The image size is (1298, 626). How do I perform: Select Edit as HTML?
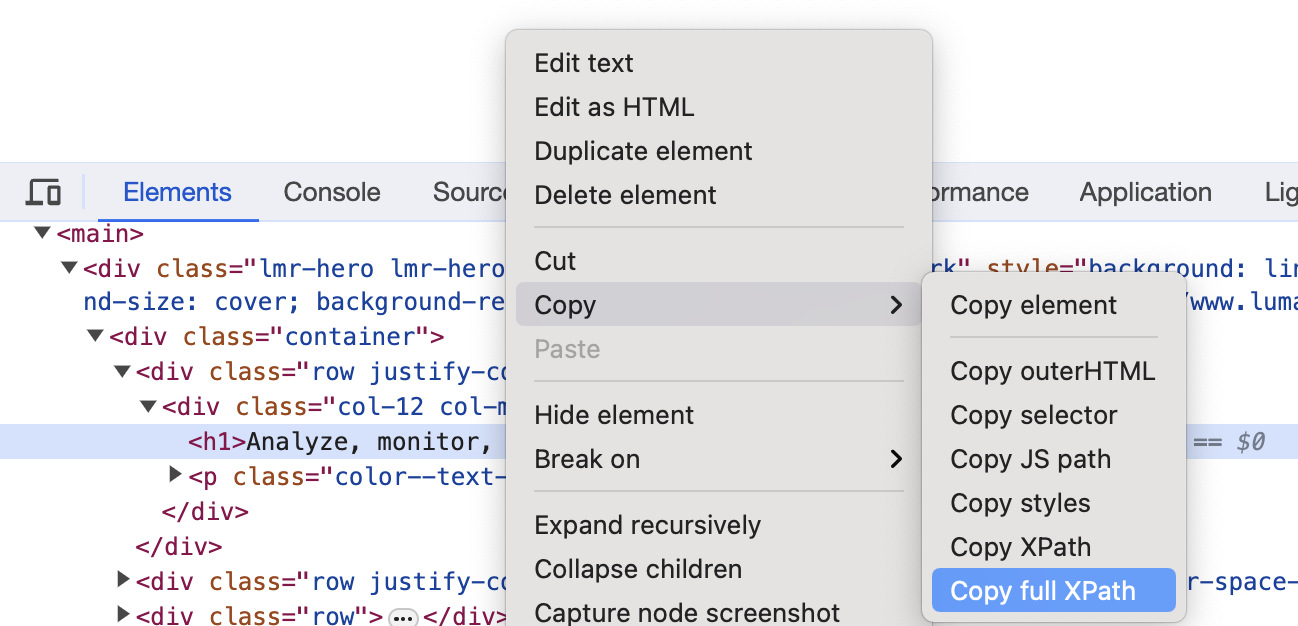click(614, 107)
